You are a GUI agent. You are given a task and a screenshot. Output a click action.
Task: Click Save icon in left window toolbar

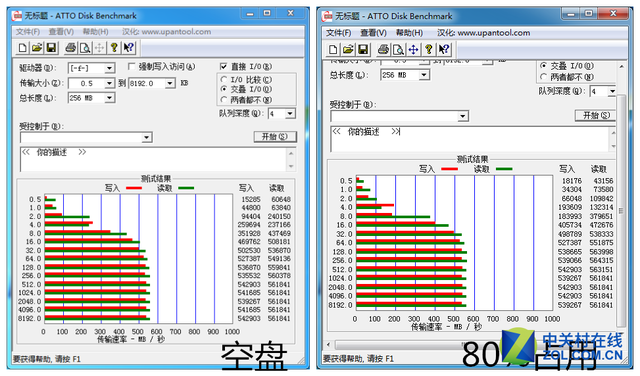coord(51,48)
